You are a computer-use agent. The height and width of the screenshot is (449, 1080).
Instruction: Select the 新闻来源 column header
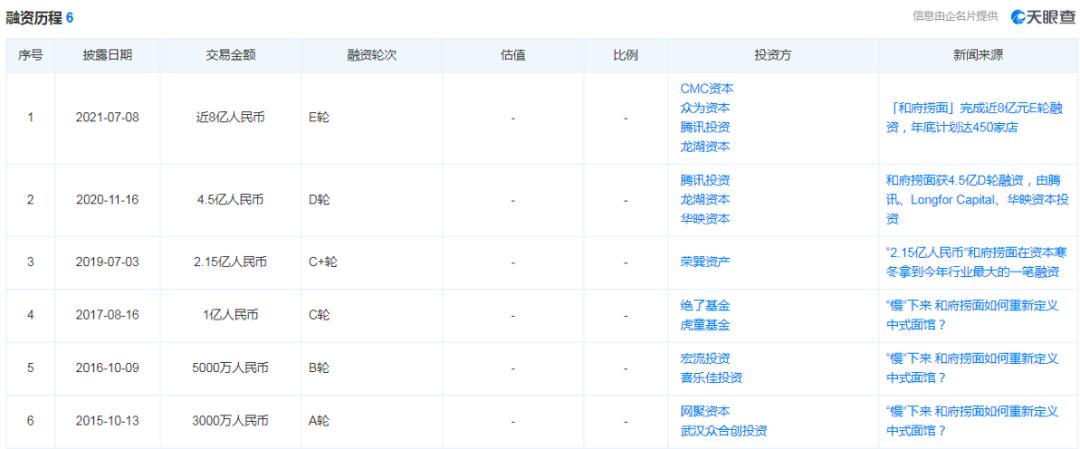tap(978, 56)
